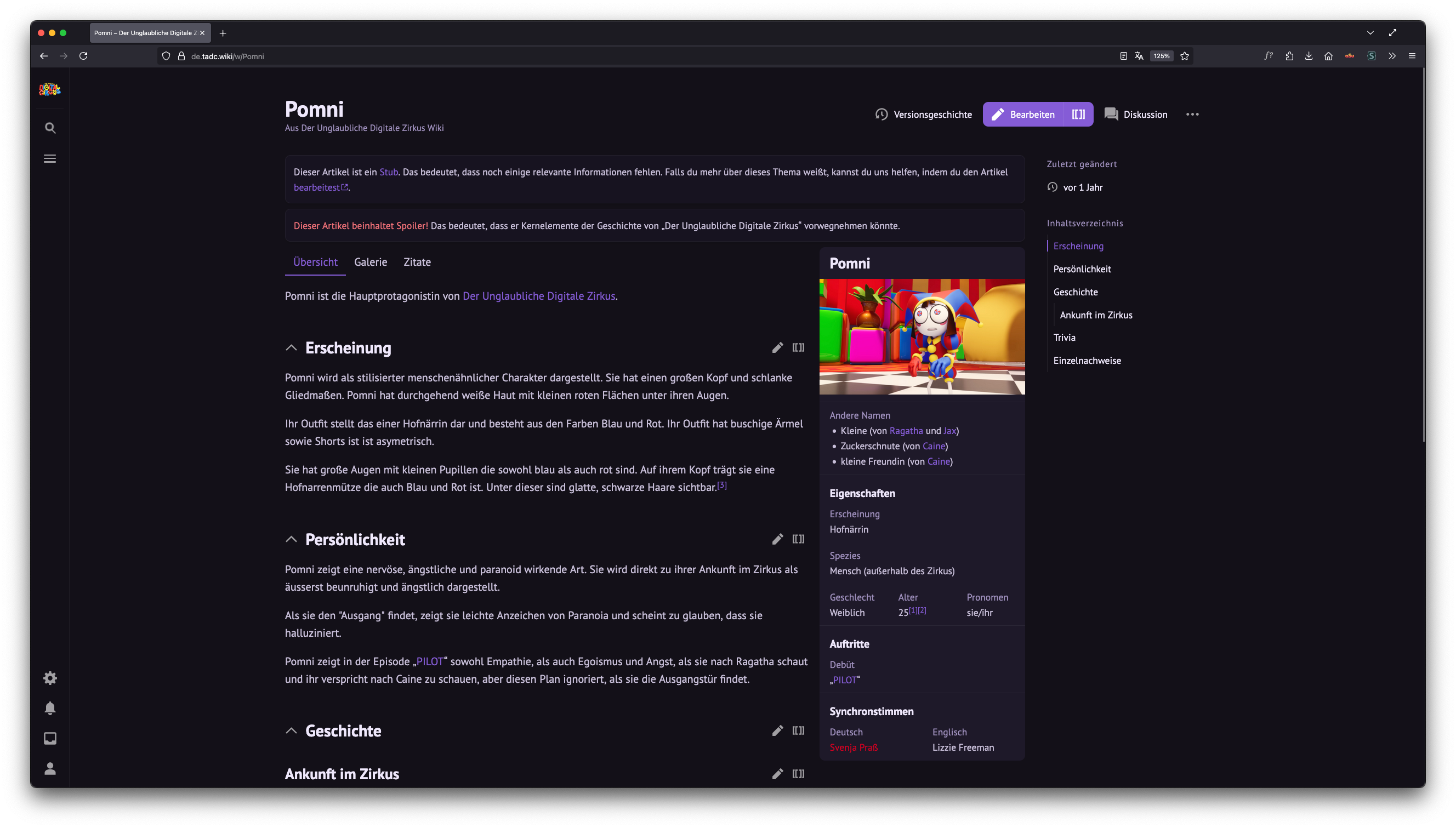Open the settings gear in the sidebar
Screen dimensions: 1456x828
click(x=50, y=678)
